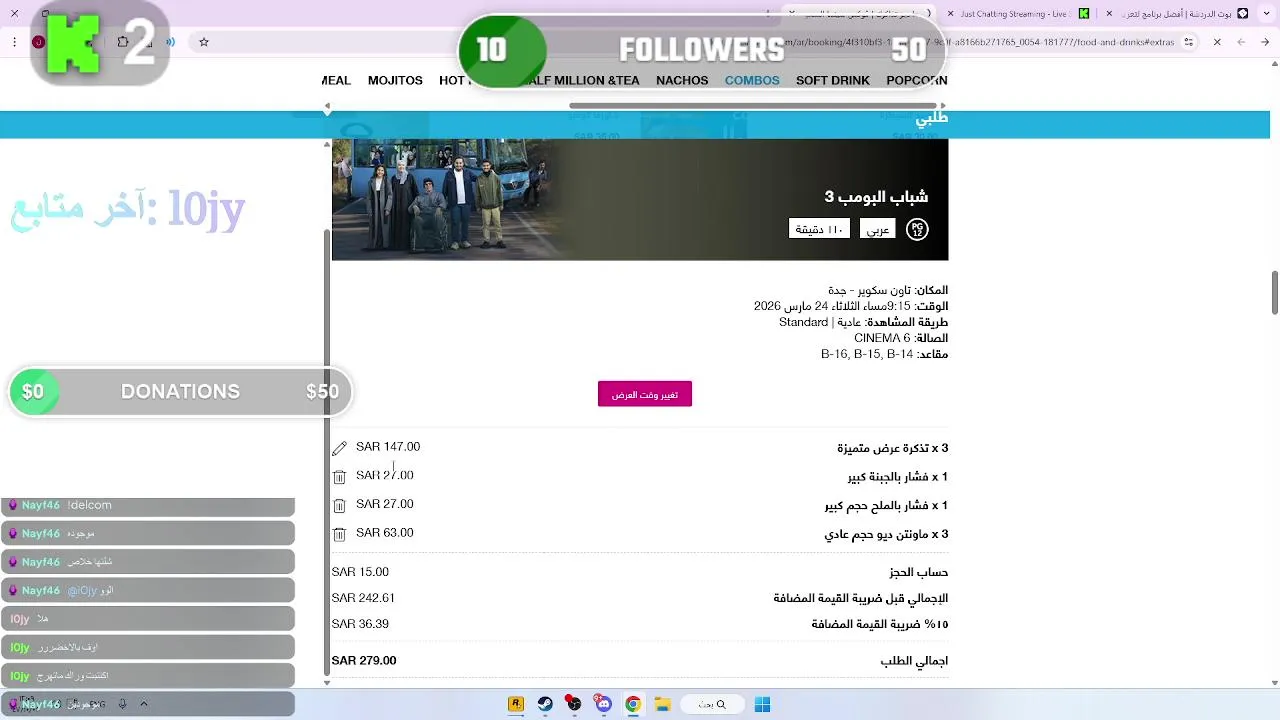Open Rockstar Games Launcher from taskbar

coord(516,704)
